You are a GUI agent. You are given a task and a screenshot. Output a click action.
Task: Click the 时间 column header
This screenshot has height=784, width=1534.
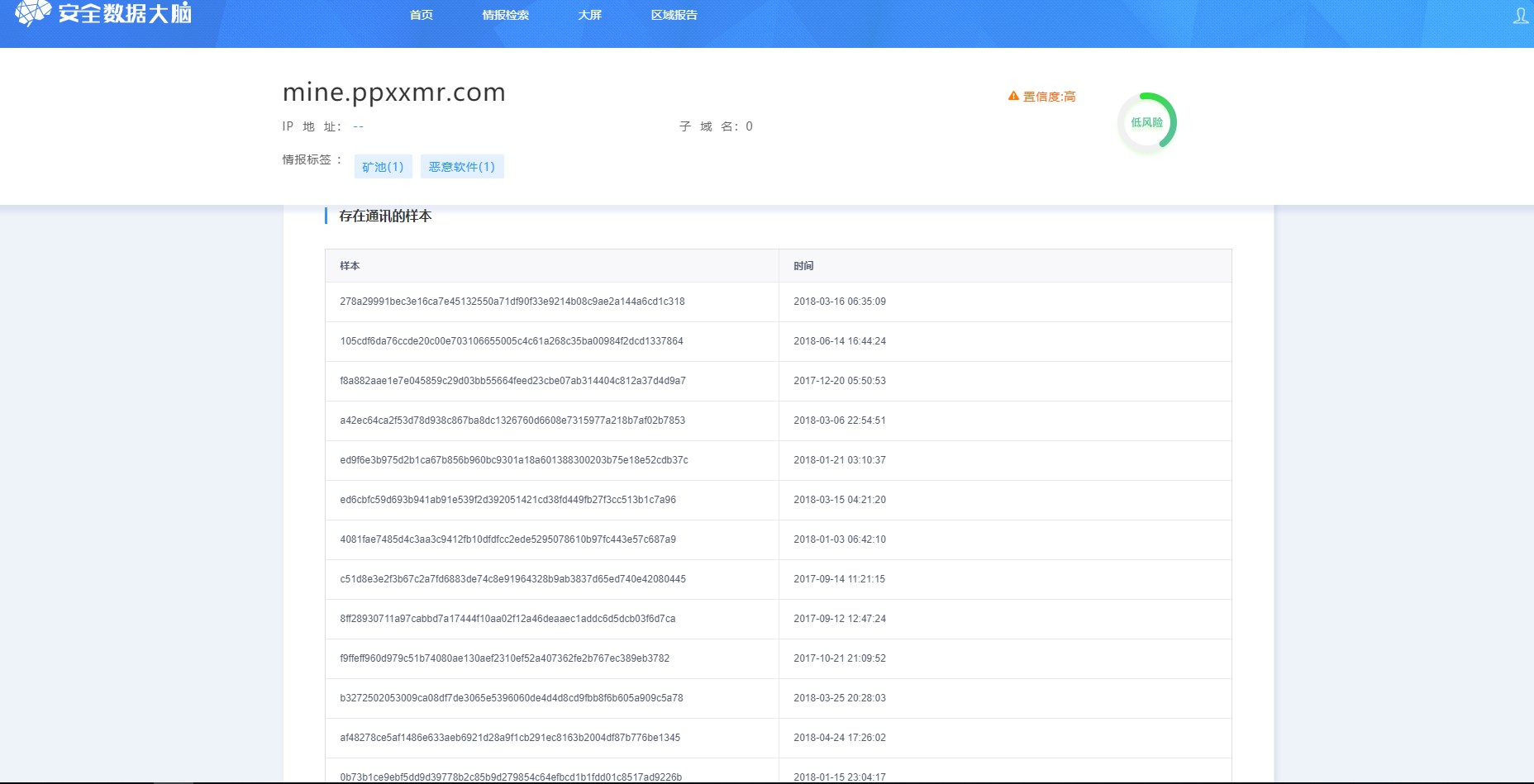pyautogui.click(x=803, y=266)
